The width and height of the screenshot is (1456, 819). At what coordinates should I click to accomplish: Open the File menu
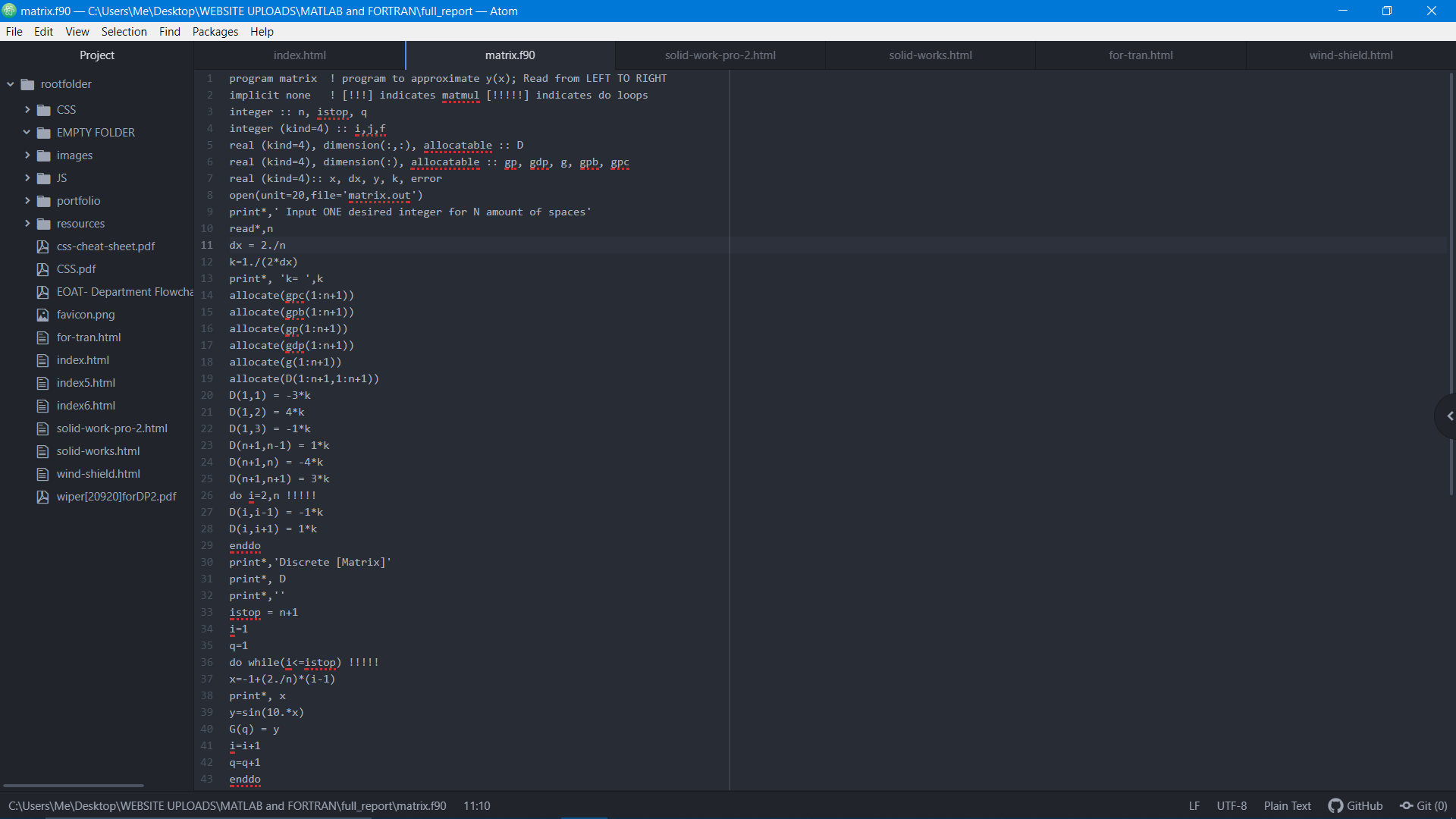[x=14, y=32]
